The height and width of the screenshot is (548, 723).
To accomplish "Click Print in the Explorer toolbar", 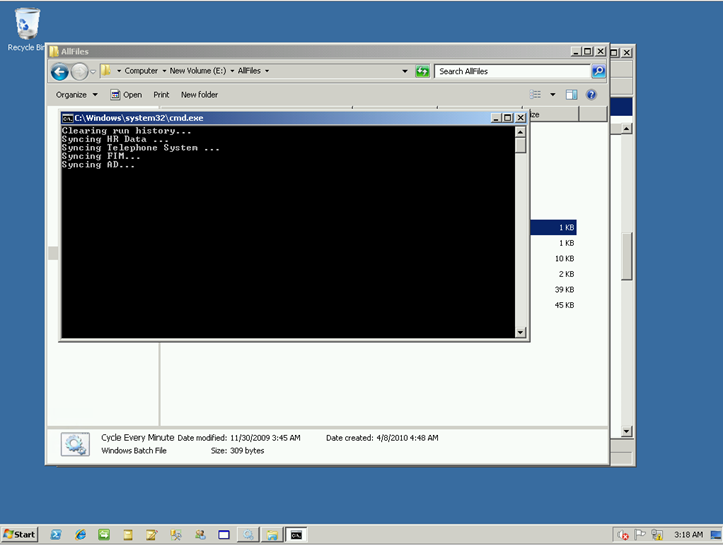I will pos(161,95).
